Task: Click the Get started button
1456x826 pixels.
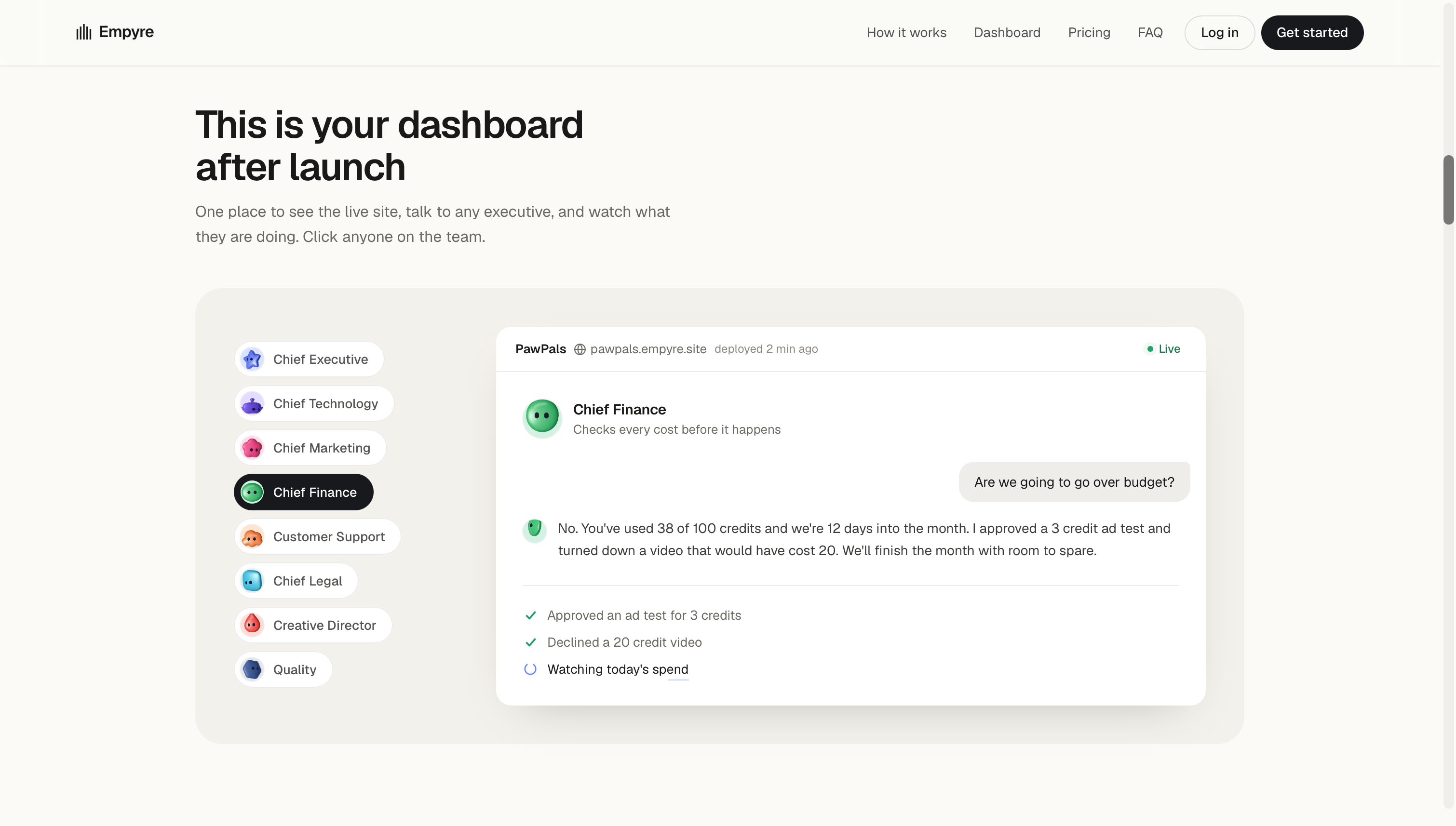Action: click(1311, 32)
